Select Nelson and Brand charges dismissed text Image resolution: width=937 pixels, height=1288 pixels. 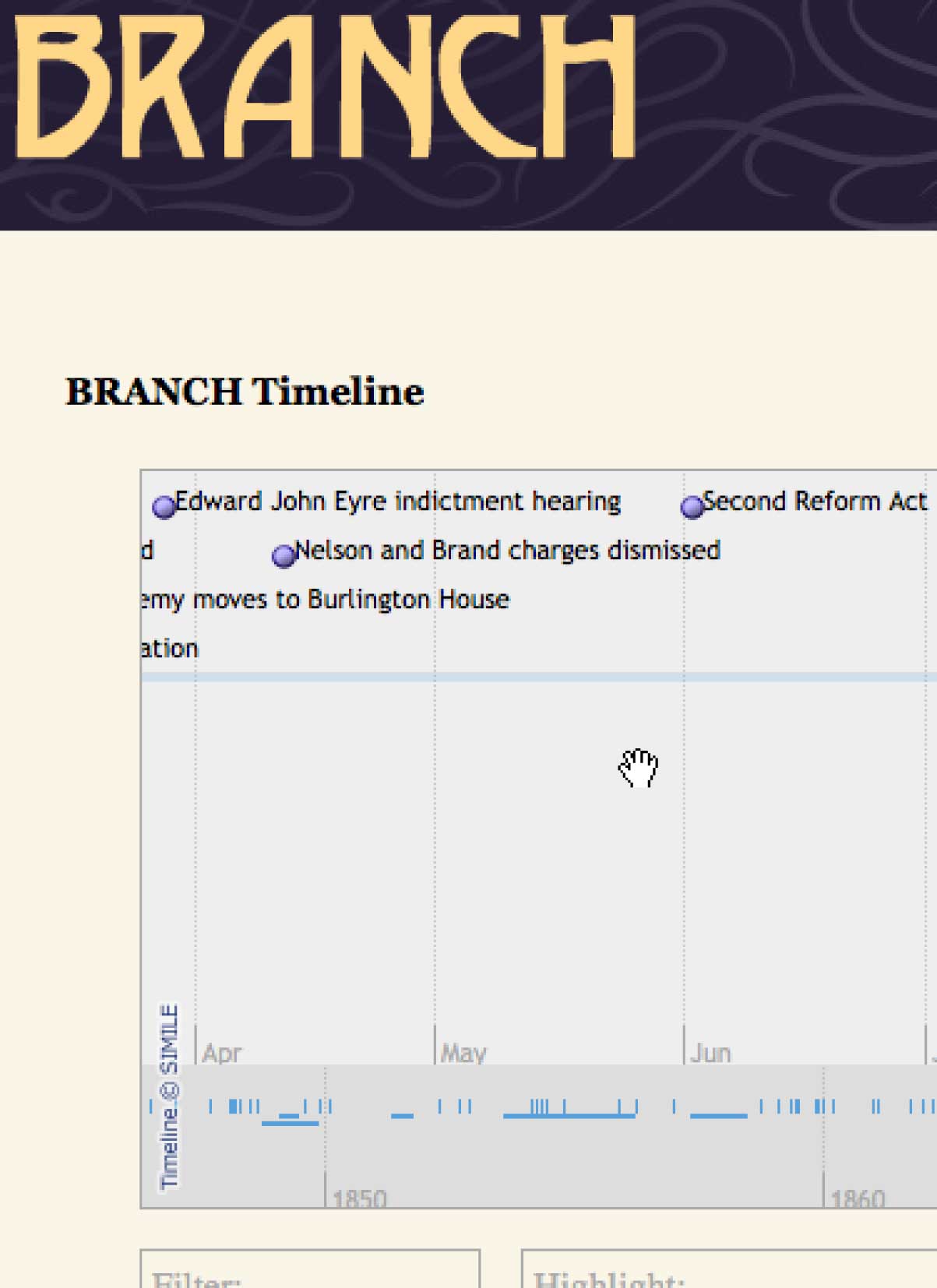pos(508,551)
